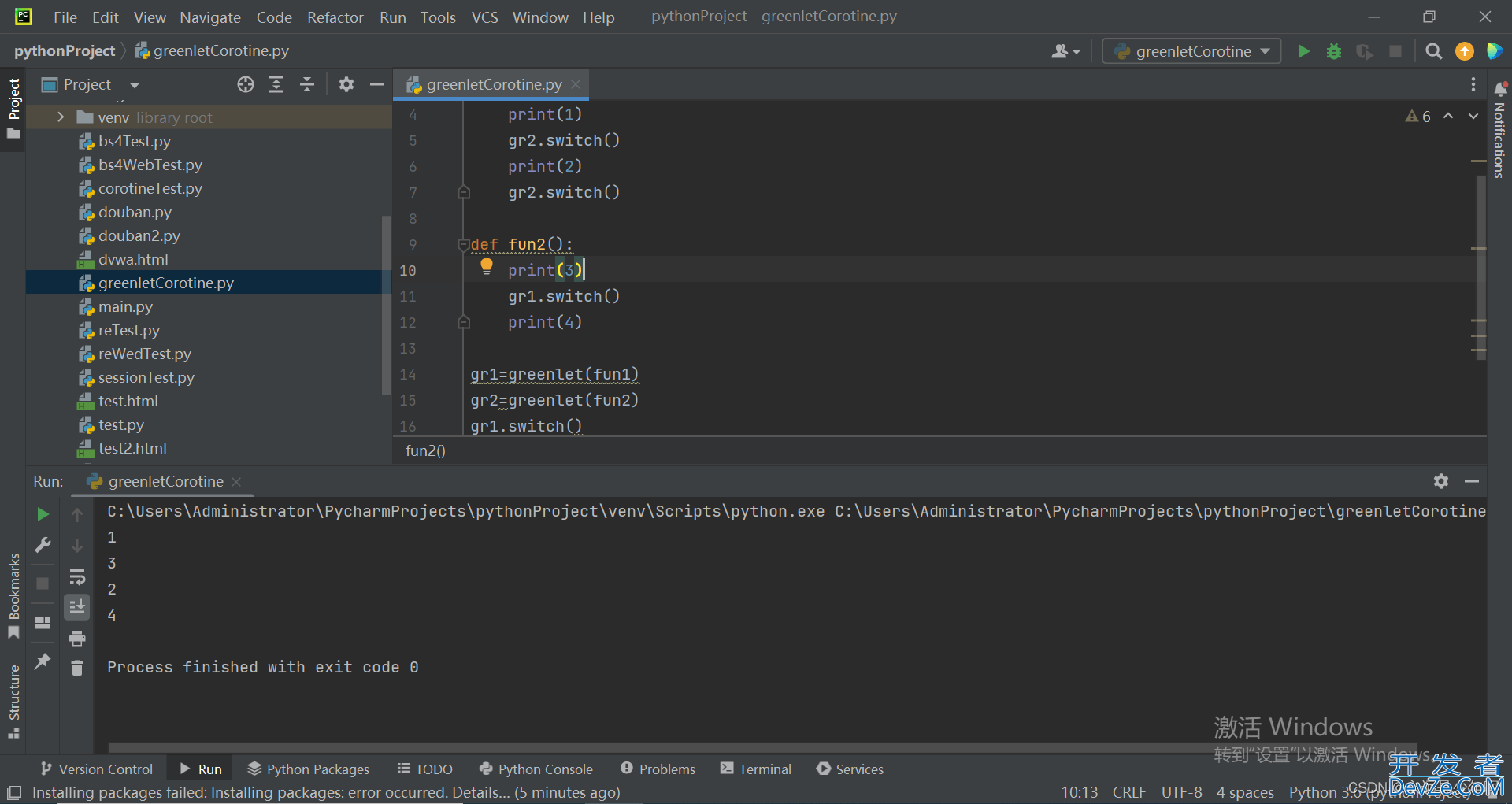The image size is (1512, 804).
Task: Expand all in Project panel
Action: pos(276,84)
